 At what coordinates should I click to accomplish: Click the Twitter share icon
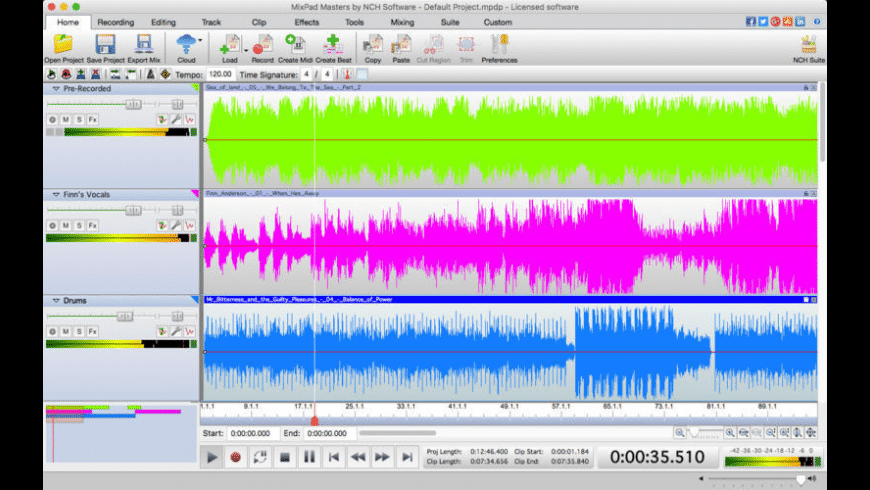(x=763, y=22)
